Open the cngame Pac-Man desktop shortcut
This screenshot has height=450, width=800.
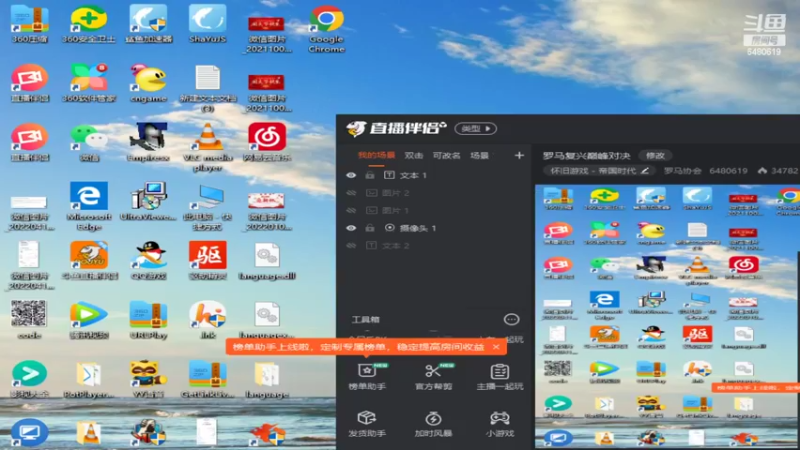click(148, 83)
